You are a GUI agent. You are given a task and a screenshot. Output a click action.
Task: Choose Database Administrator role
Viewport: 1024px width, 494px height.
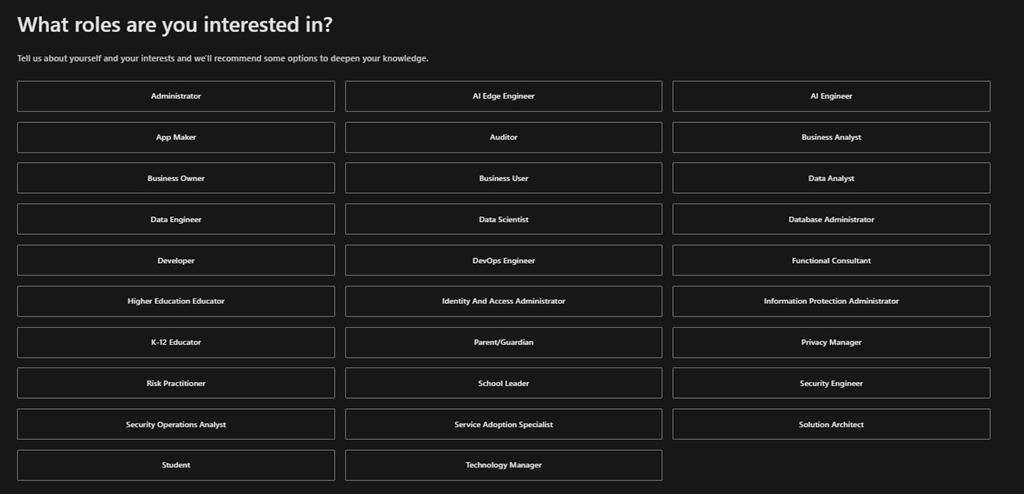831,219
